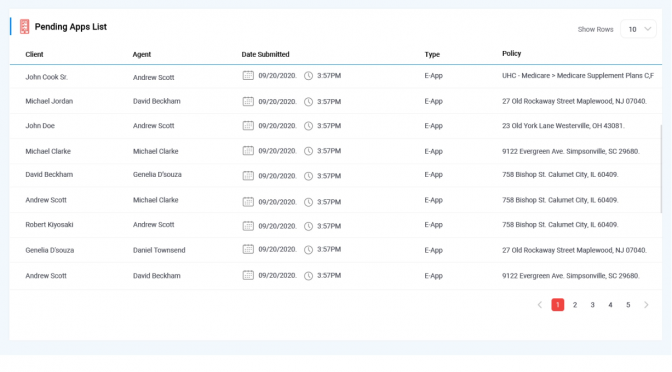Click the clock icon in Genelia D'souza client row
Image resolution: width=672 pixels, height=372 pixels.
coord(308,249)
